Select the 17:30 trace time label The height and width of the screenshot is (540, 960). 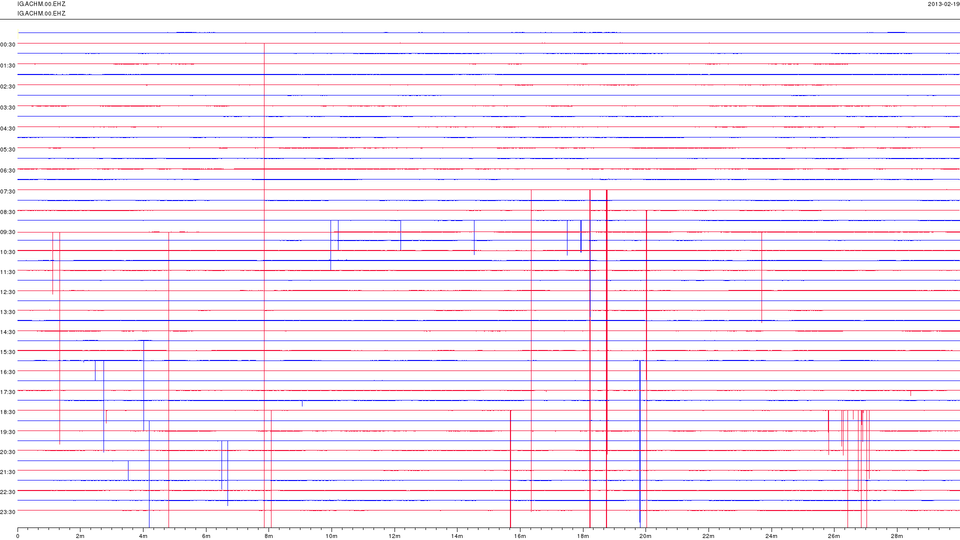(7, 392)
